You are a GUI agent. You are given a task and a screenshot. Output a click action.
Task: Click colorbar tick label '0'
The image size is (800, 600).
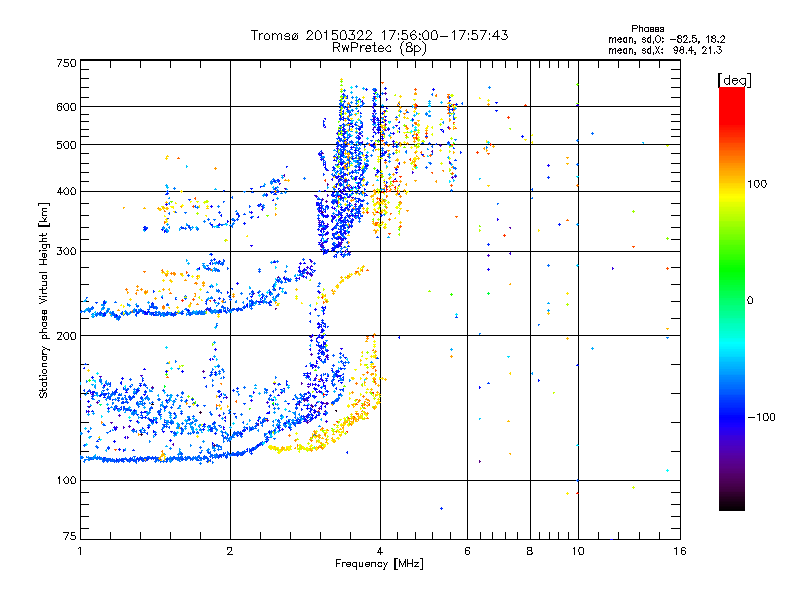(x=750, y=301)
